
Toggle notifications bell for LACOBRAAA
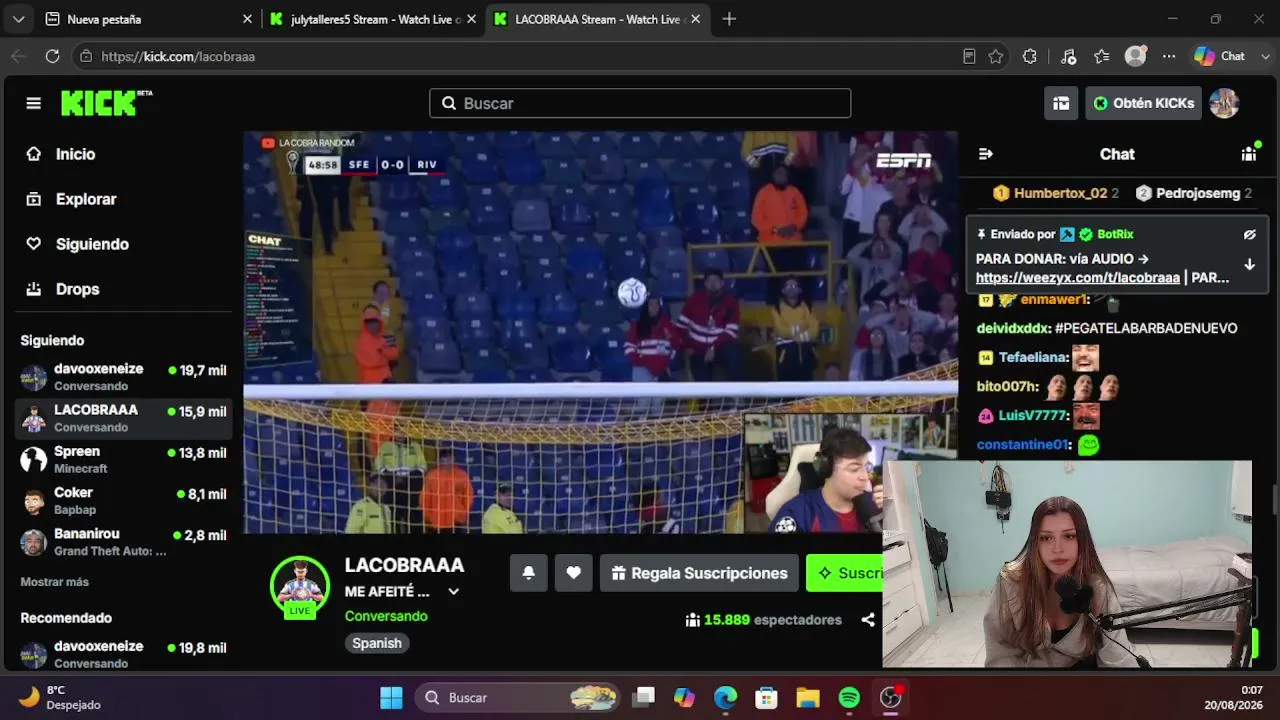[x=528, y=573]
